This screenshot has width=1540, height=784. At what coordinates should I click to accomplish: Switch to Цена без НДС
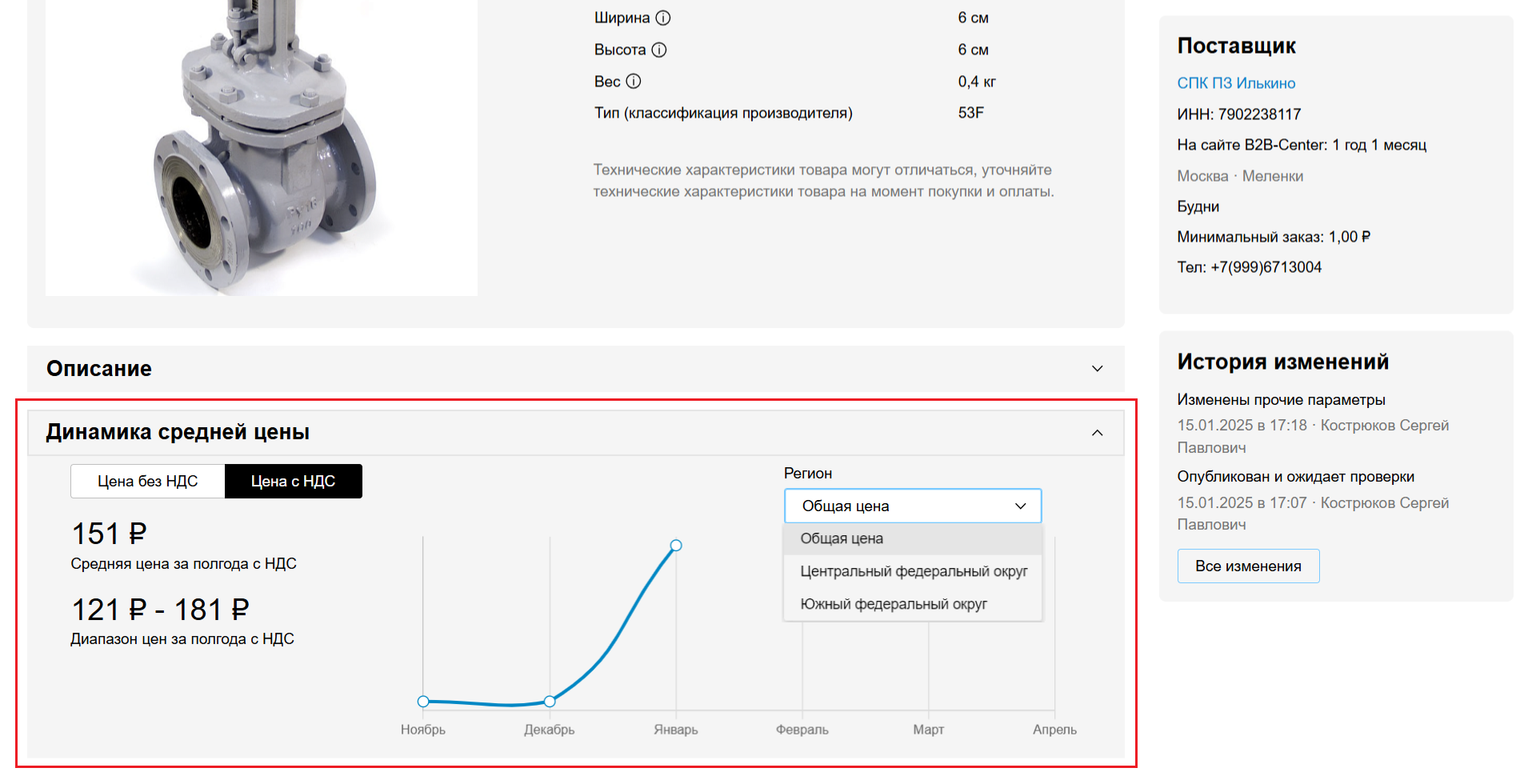[148, 482]
